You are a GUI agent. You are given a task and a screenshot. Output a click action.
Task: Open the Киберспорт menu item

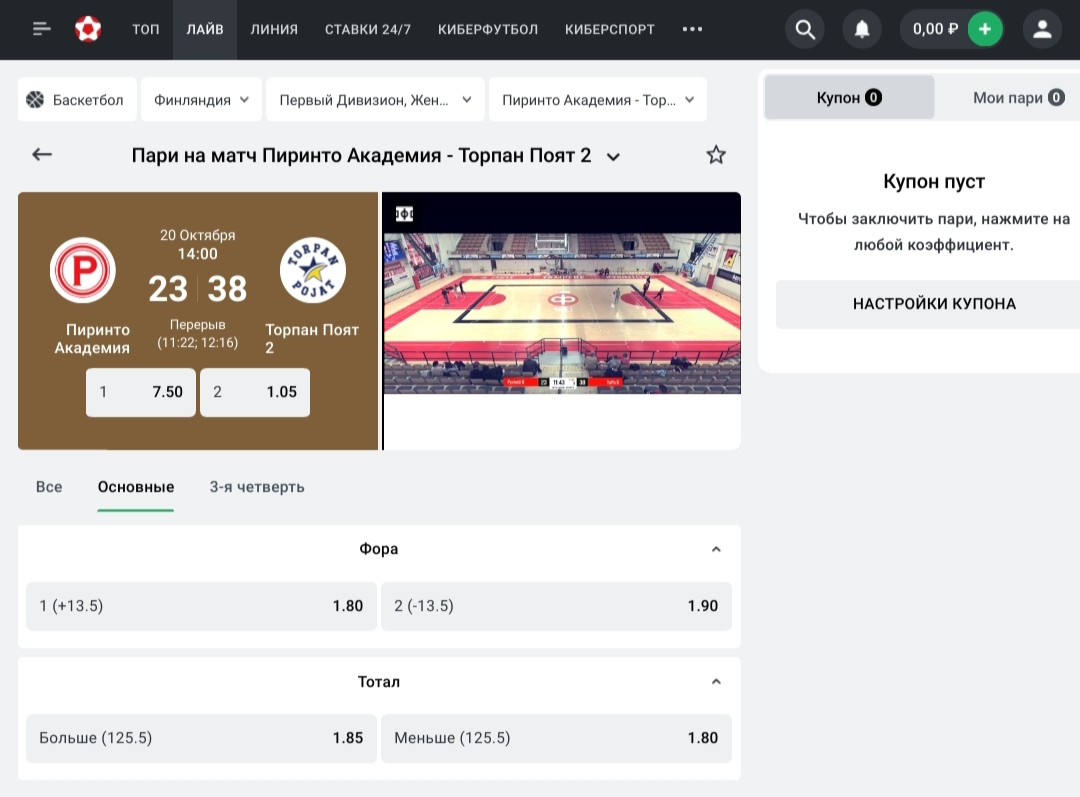(x=609, y=29)
